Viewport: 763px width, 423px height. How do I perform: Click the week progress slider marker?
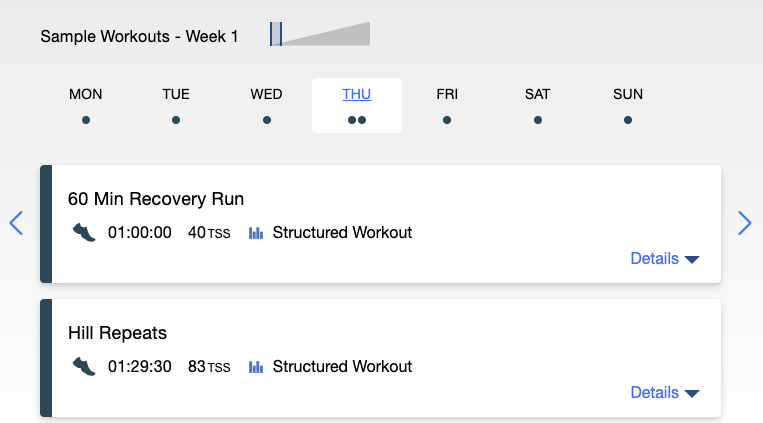[x=276, y=34]
